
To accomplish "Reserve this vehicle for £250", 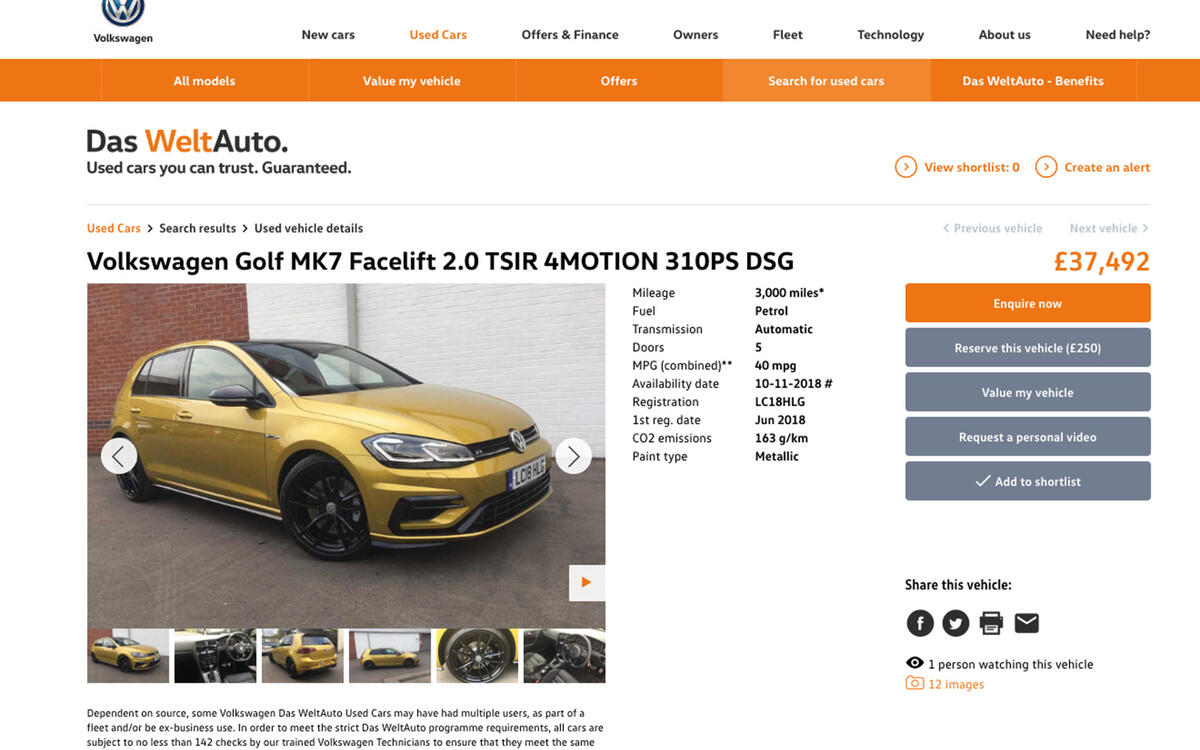I will coord(1027,347).
